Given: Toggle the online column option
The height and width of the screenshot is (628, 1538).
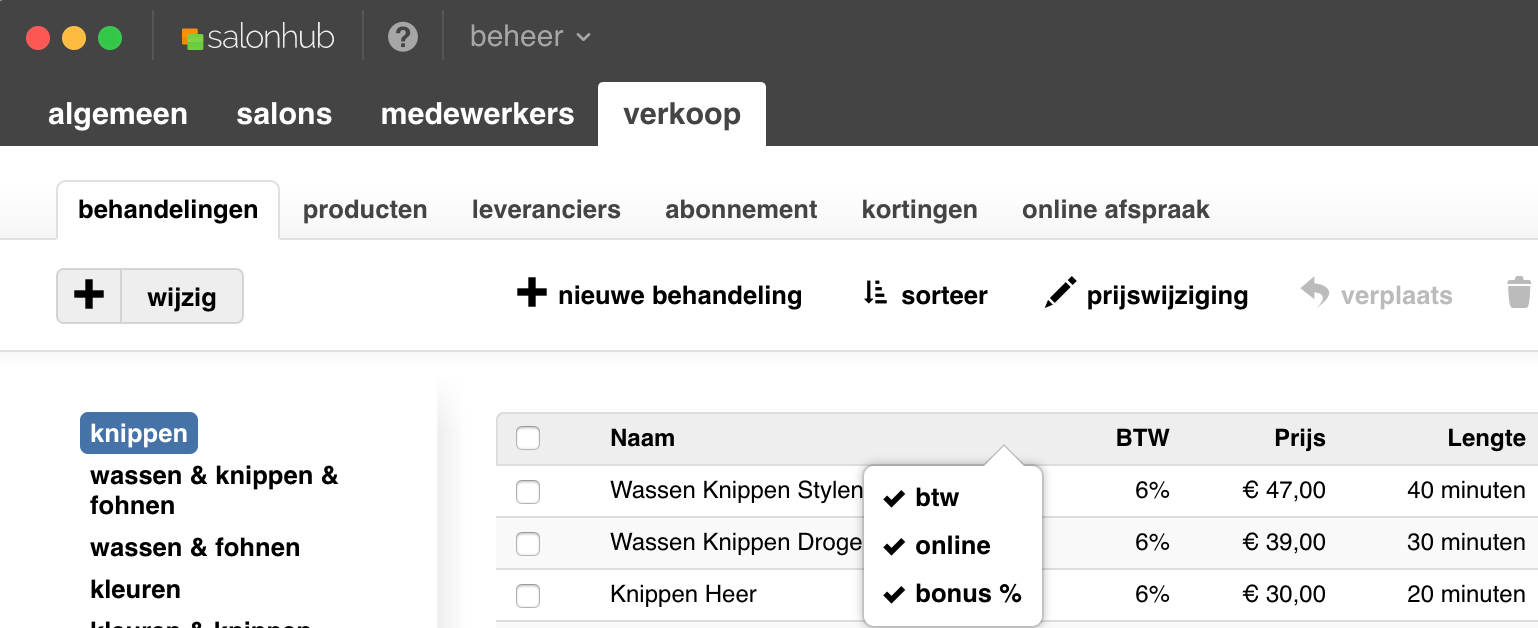Looking at the screenshot, I should click(937, 545).
